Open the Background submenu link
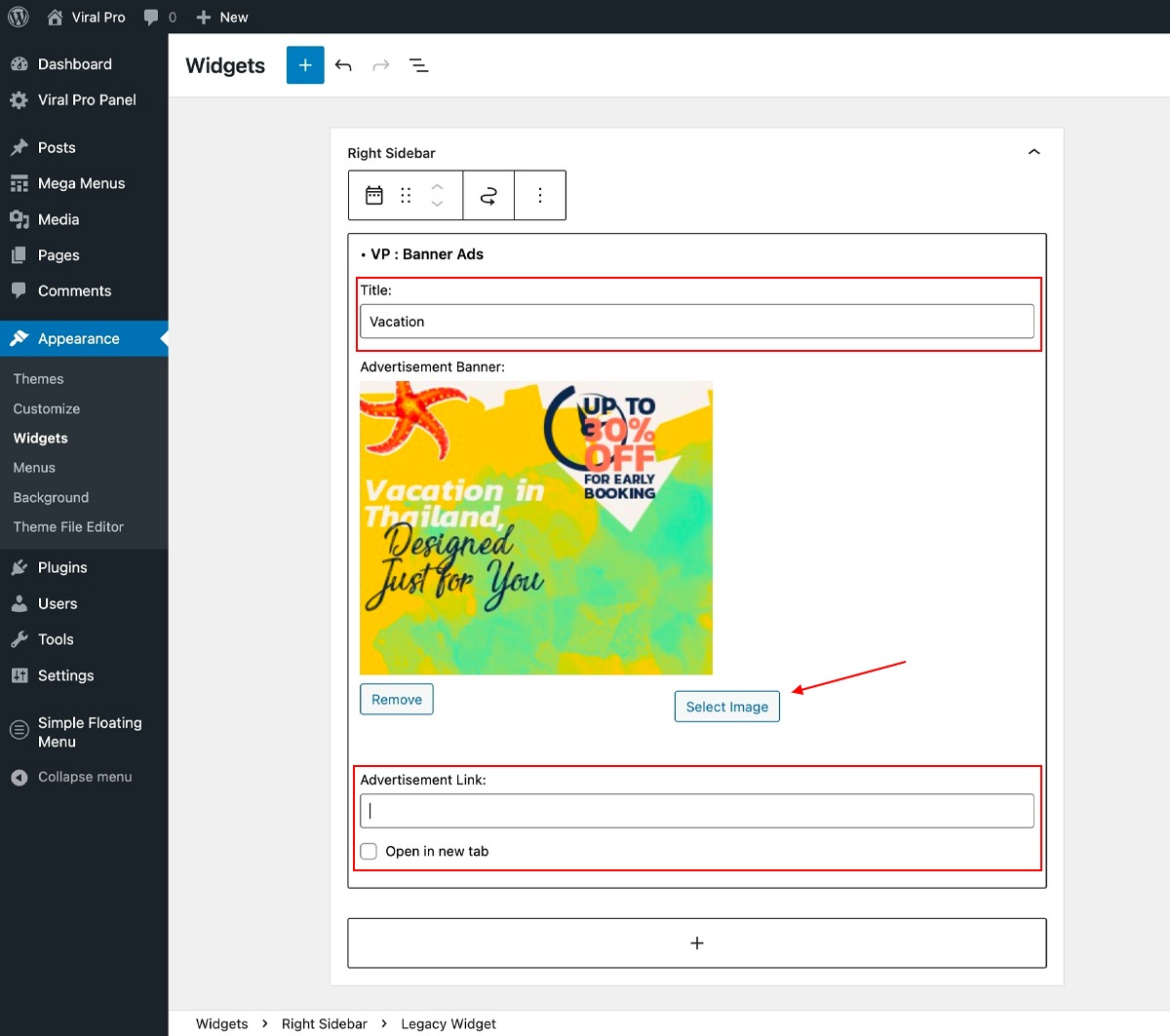The height and width of the screenshot is (1036, 1170). point(51,498)
